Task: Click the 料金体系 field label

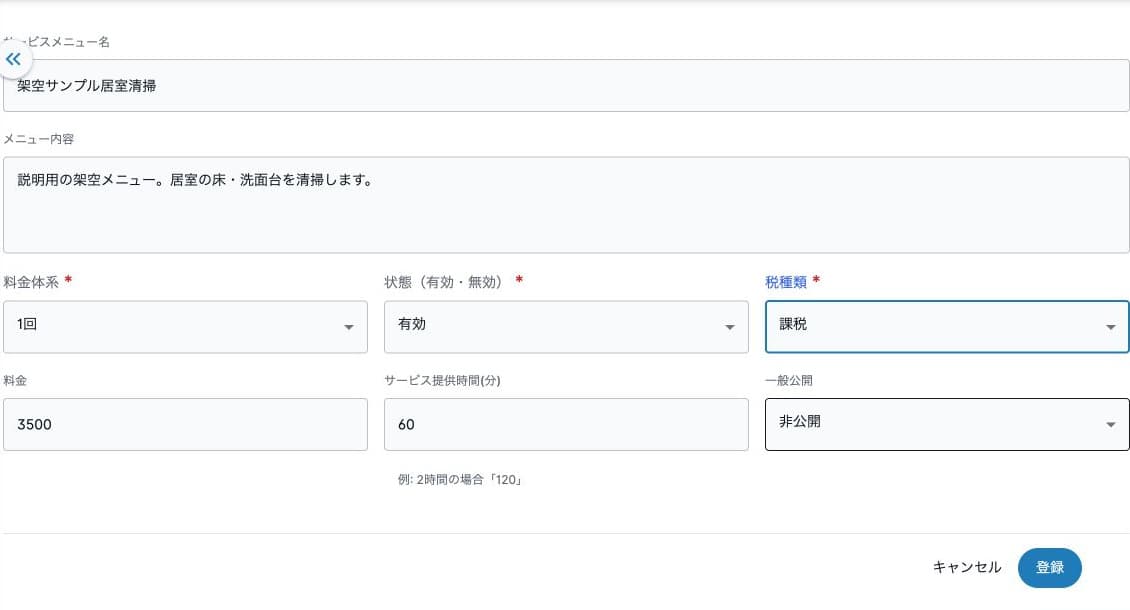Action: pos(31,282)
